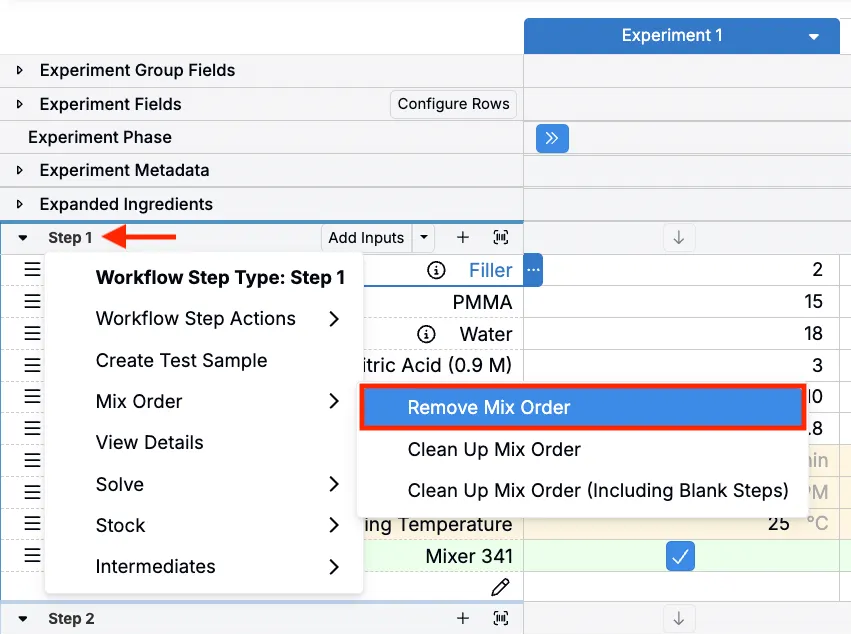The height and width of the screenshot is (634, 851).
Task: Toggle the Mixer 341 checkbox
Action: click(x=680, y=556)
